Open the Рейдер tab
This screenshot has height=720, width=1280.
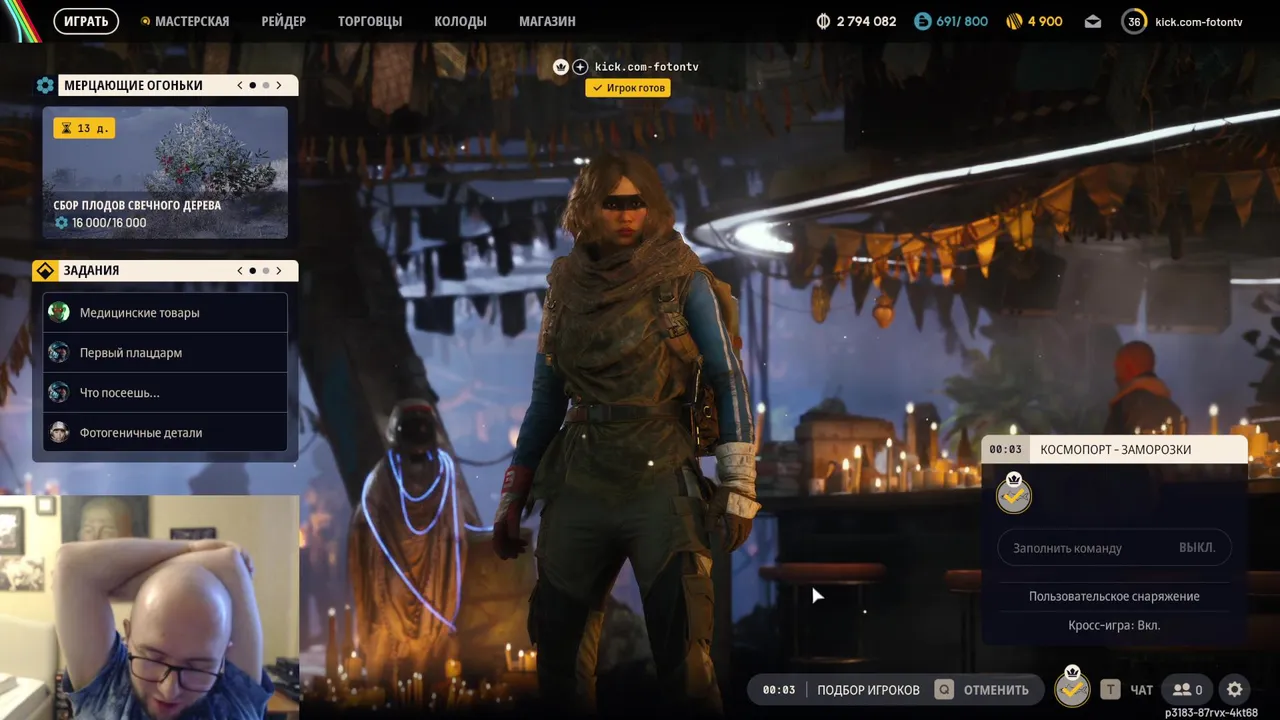[284, 21]
